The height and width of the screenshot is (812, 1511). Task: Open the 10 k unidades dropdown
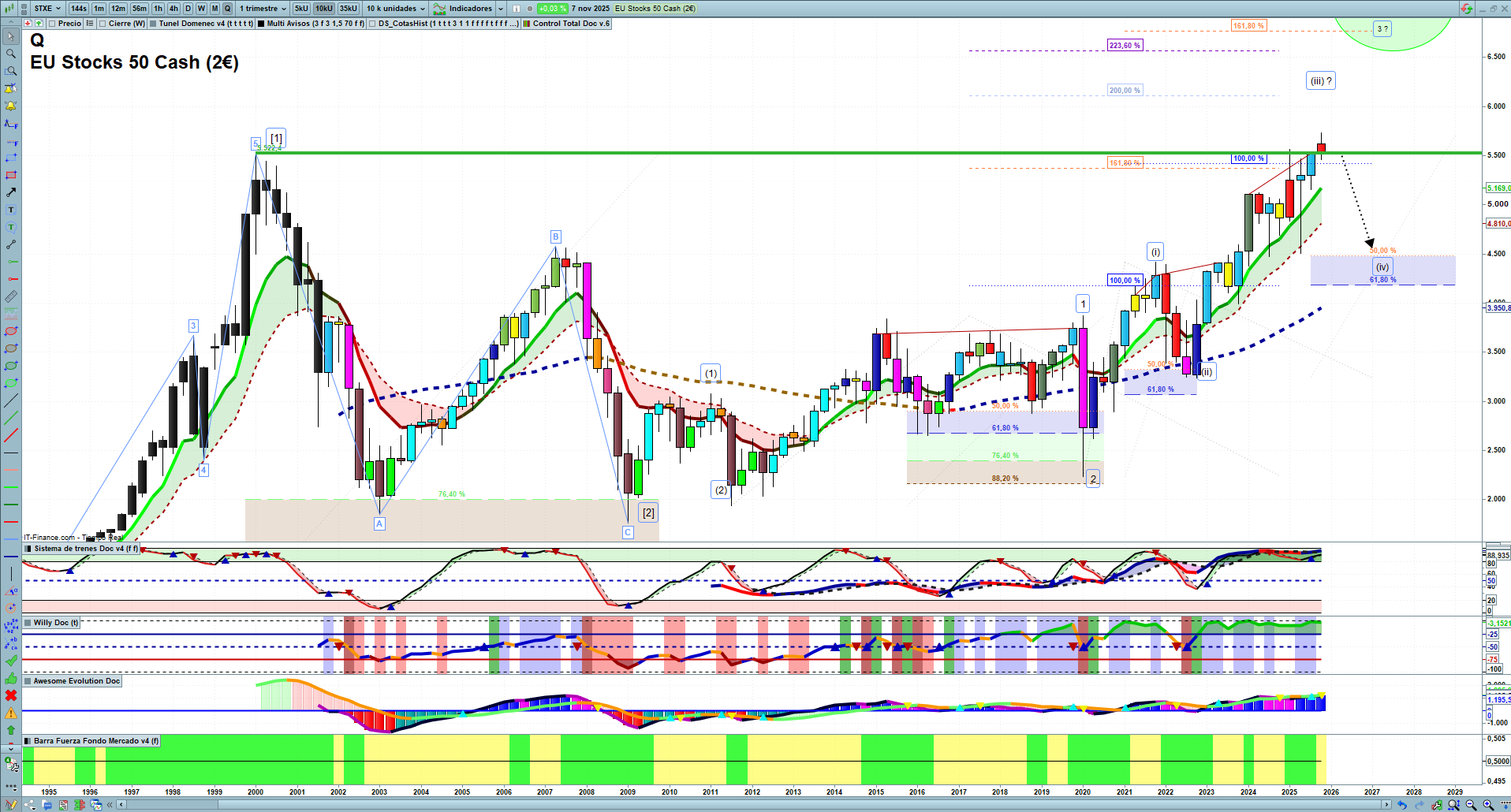395,9
